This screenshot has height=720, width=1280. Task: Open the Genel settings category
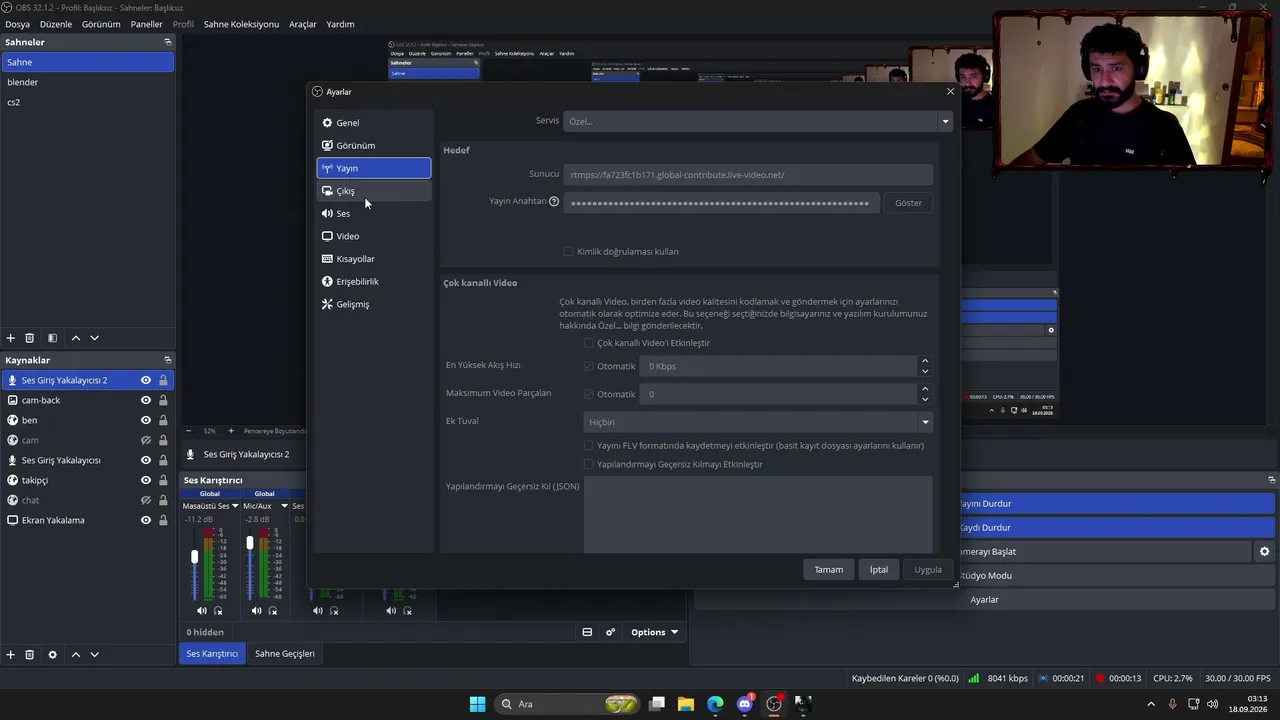[x=373, y=123]
